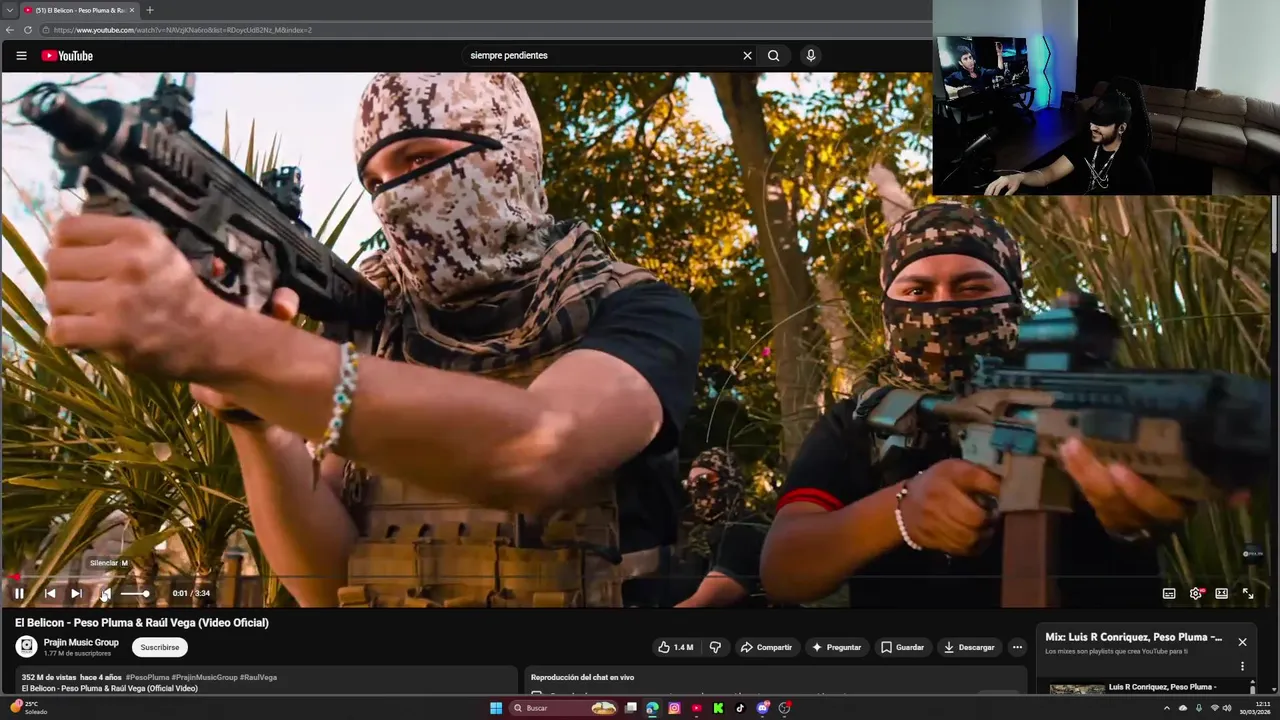
Task: Open Discord from taskbar
Action: tap(763, 708)
